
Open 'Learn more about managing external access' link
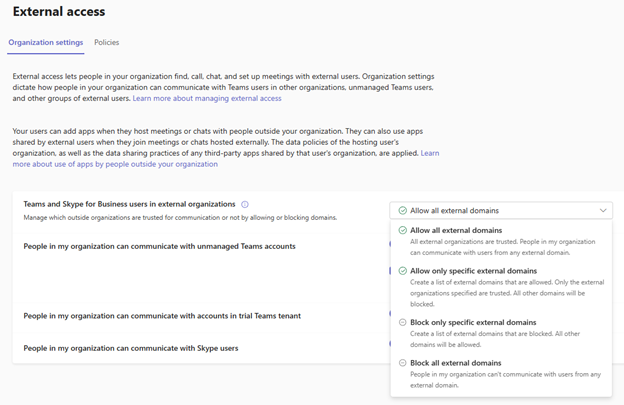click(207, 99)
